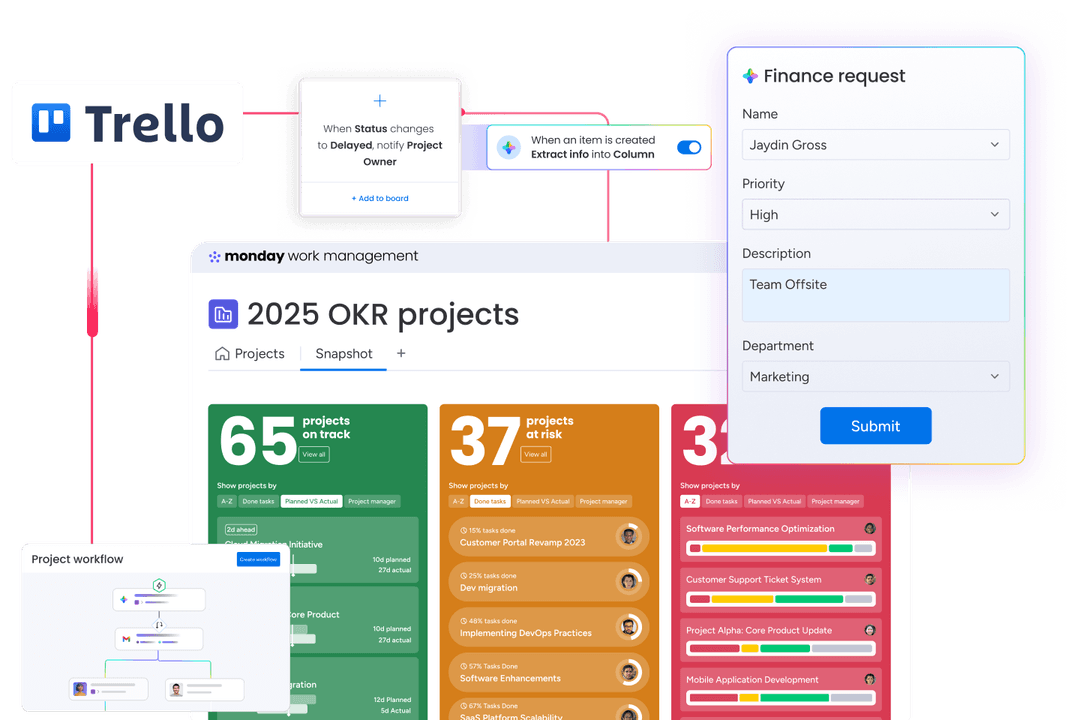Click the man's avatar in workflow bottom-right node
The height and width of the screenshot is (720, 1080).
tap(176, 689)
